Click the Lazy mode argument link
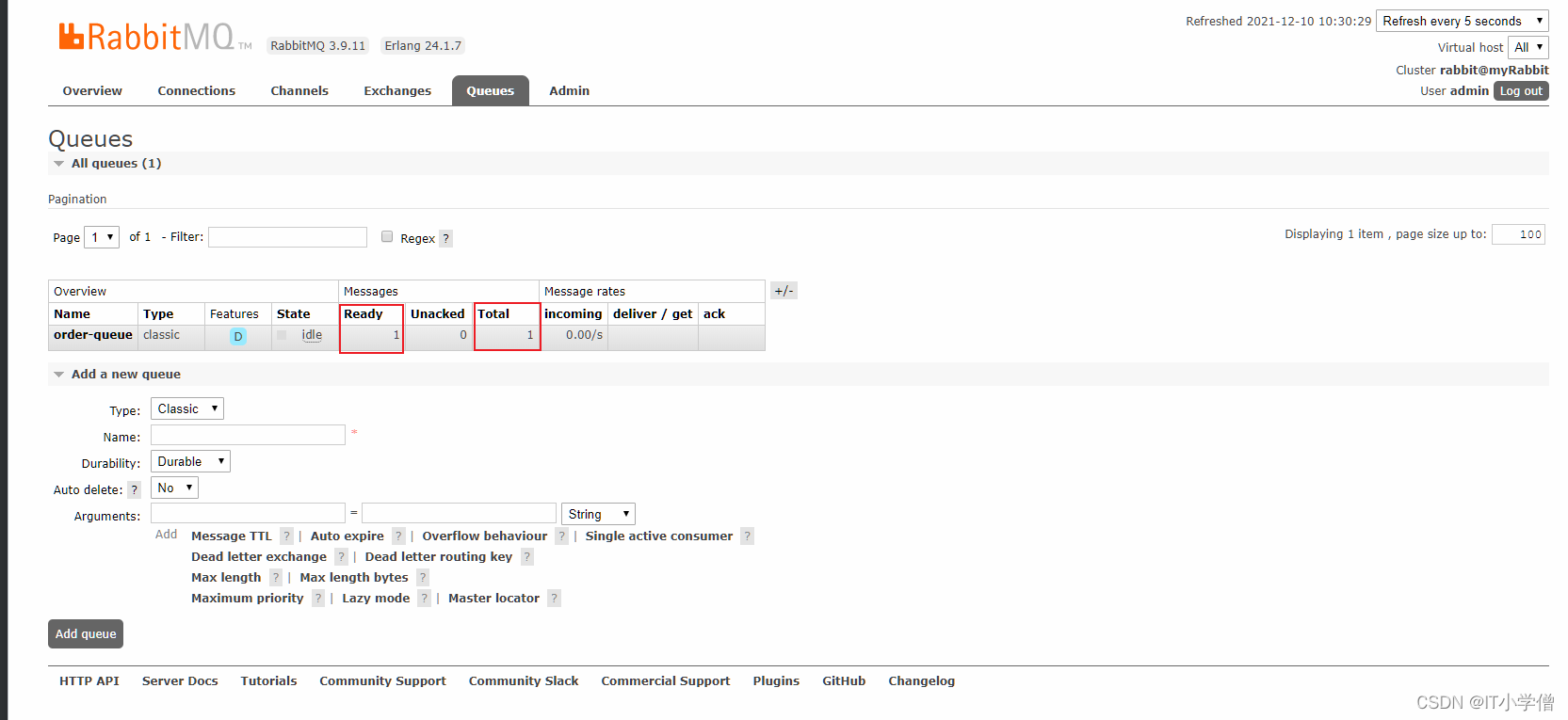 point(376,599)
